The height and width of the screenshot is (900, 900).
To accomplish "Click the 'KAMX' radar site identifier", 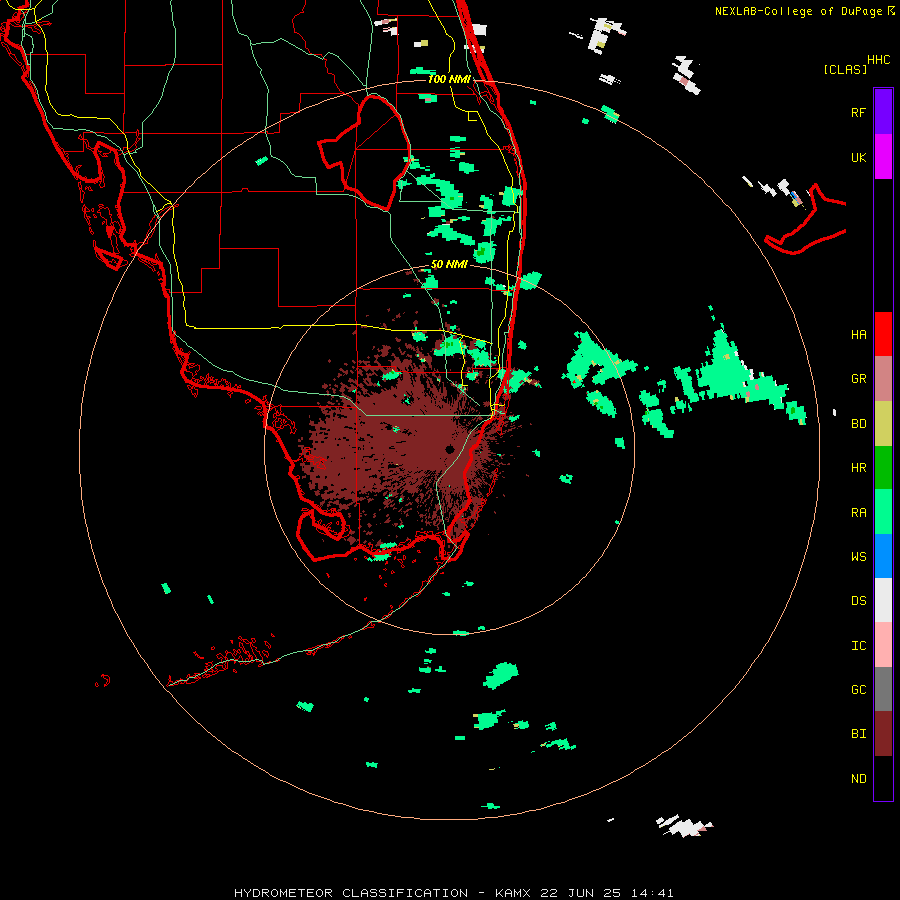I will tap(513, 893).
